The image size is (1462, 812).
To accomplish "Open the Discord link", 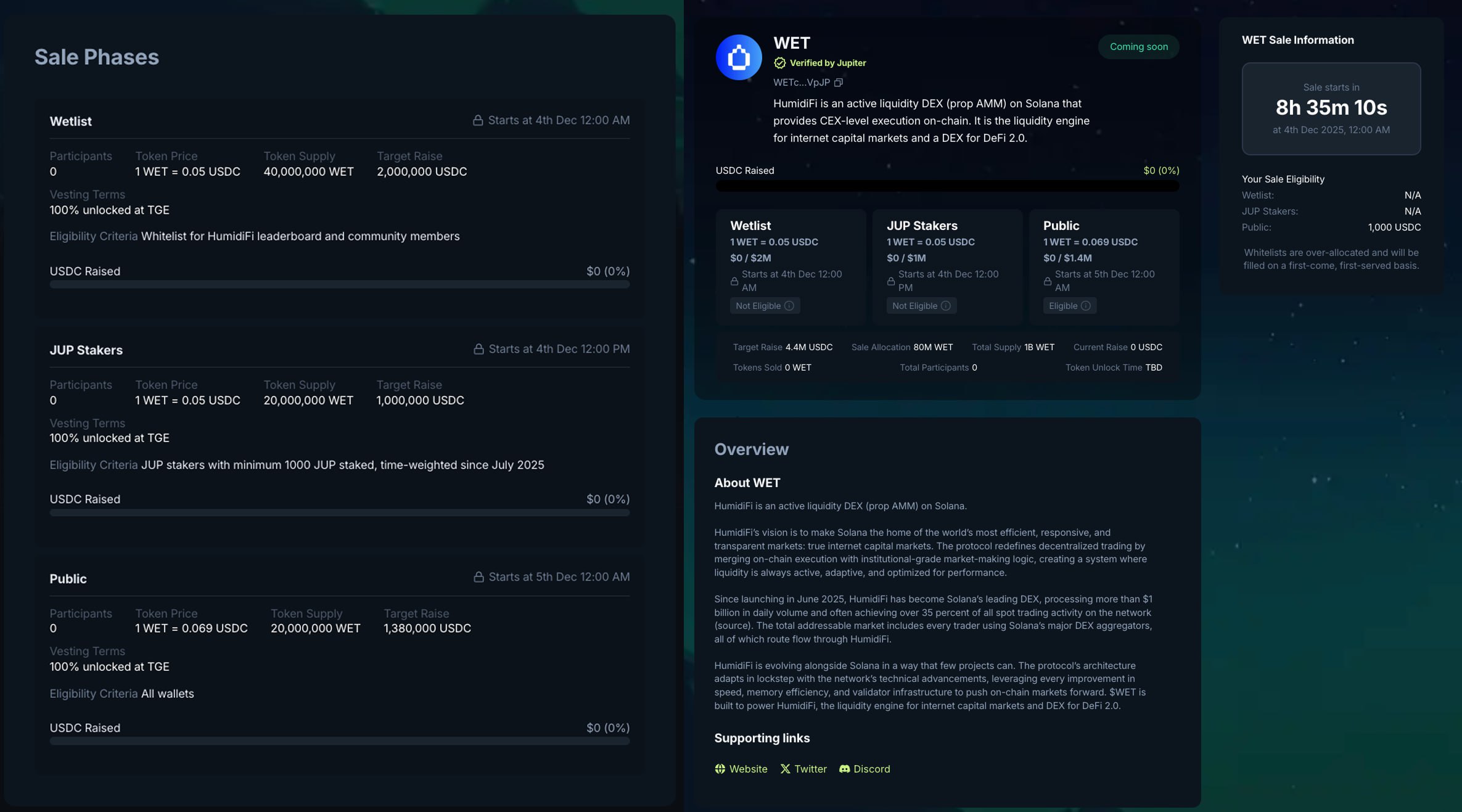I will [x=871, y=769].
